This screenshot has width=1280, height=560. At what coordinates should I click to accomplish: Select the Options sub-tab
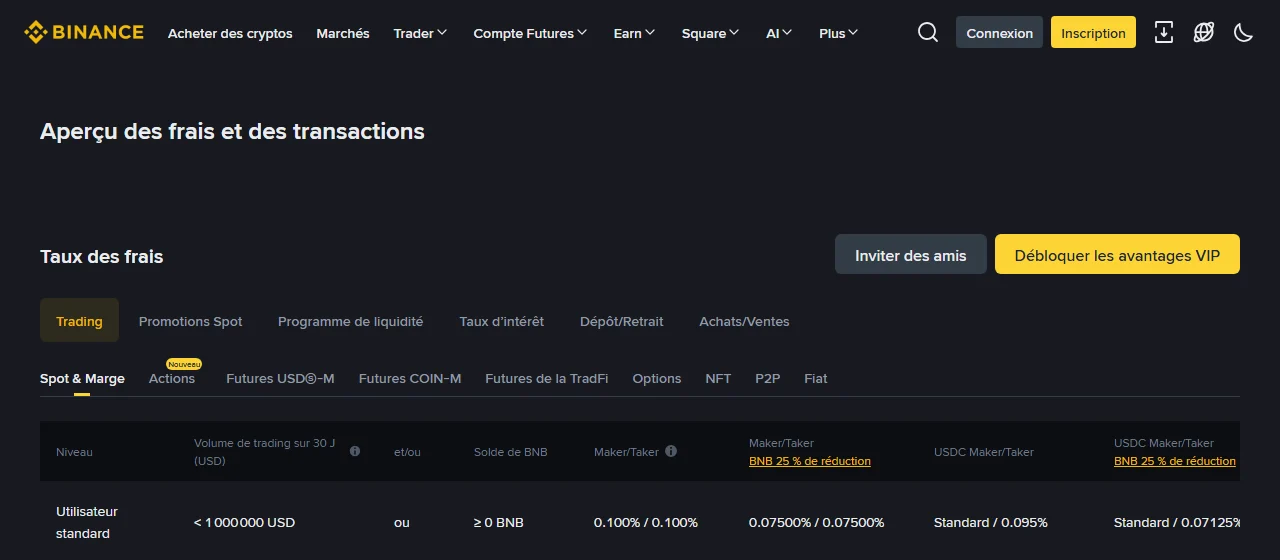coord(656,378)
